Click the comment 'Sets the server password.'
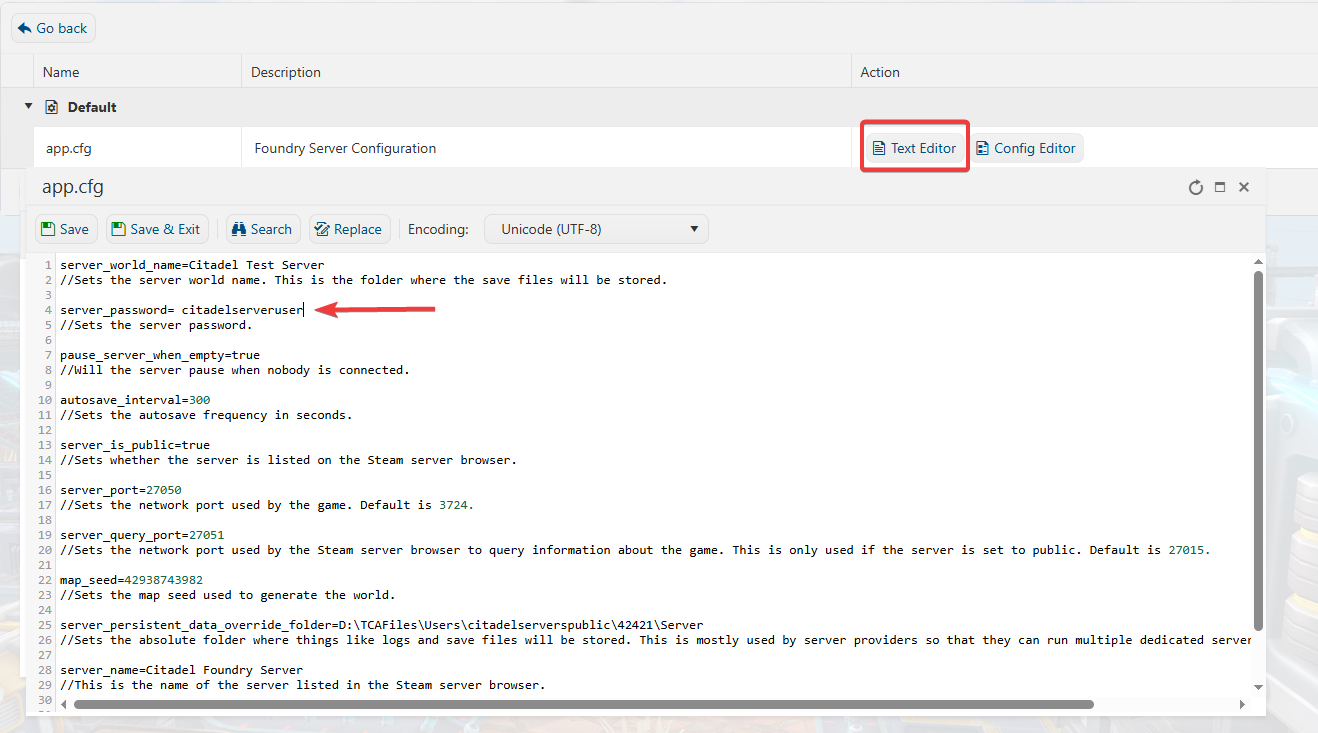This screenshot has width=1318, height=733. click(156, 325)
